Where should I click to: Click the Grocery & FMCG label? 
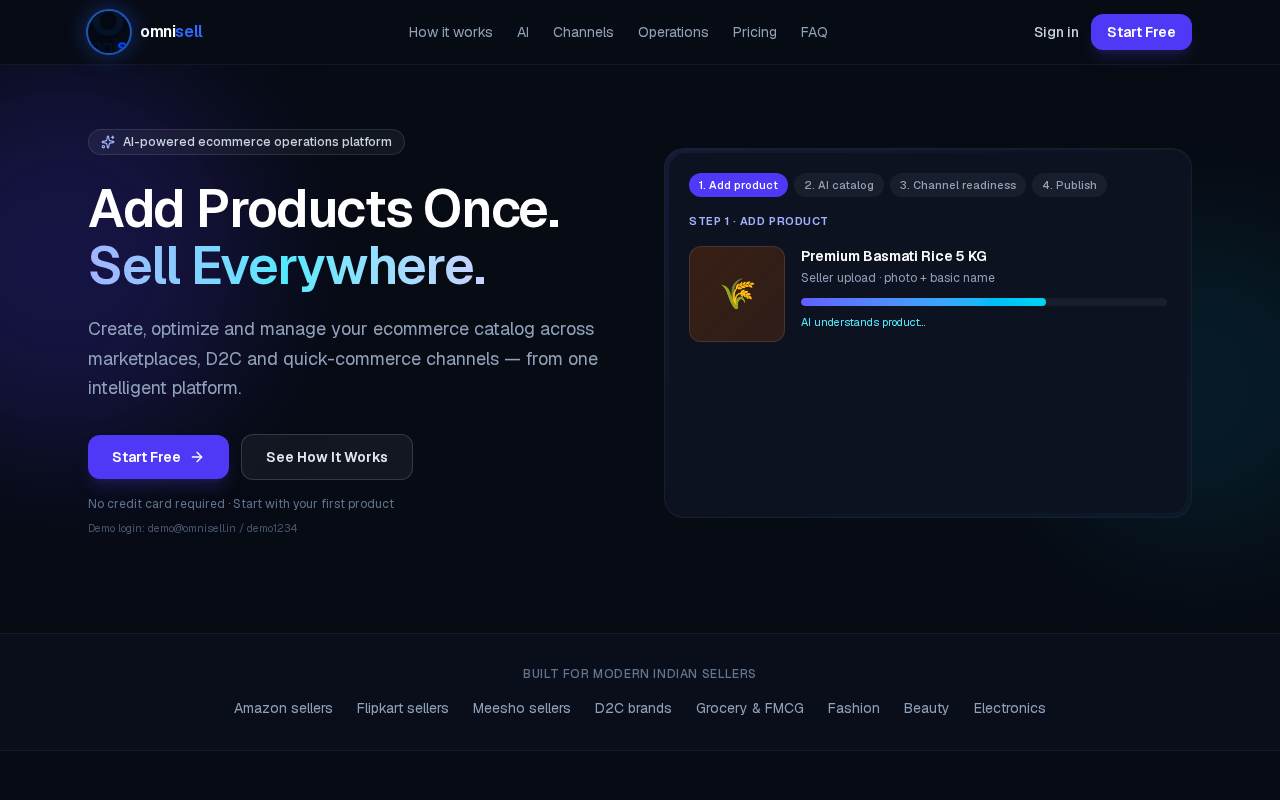tap(750, 708)
